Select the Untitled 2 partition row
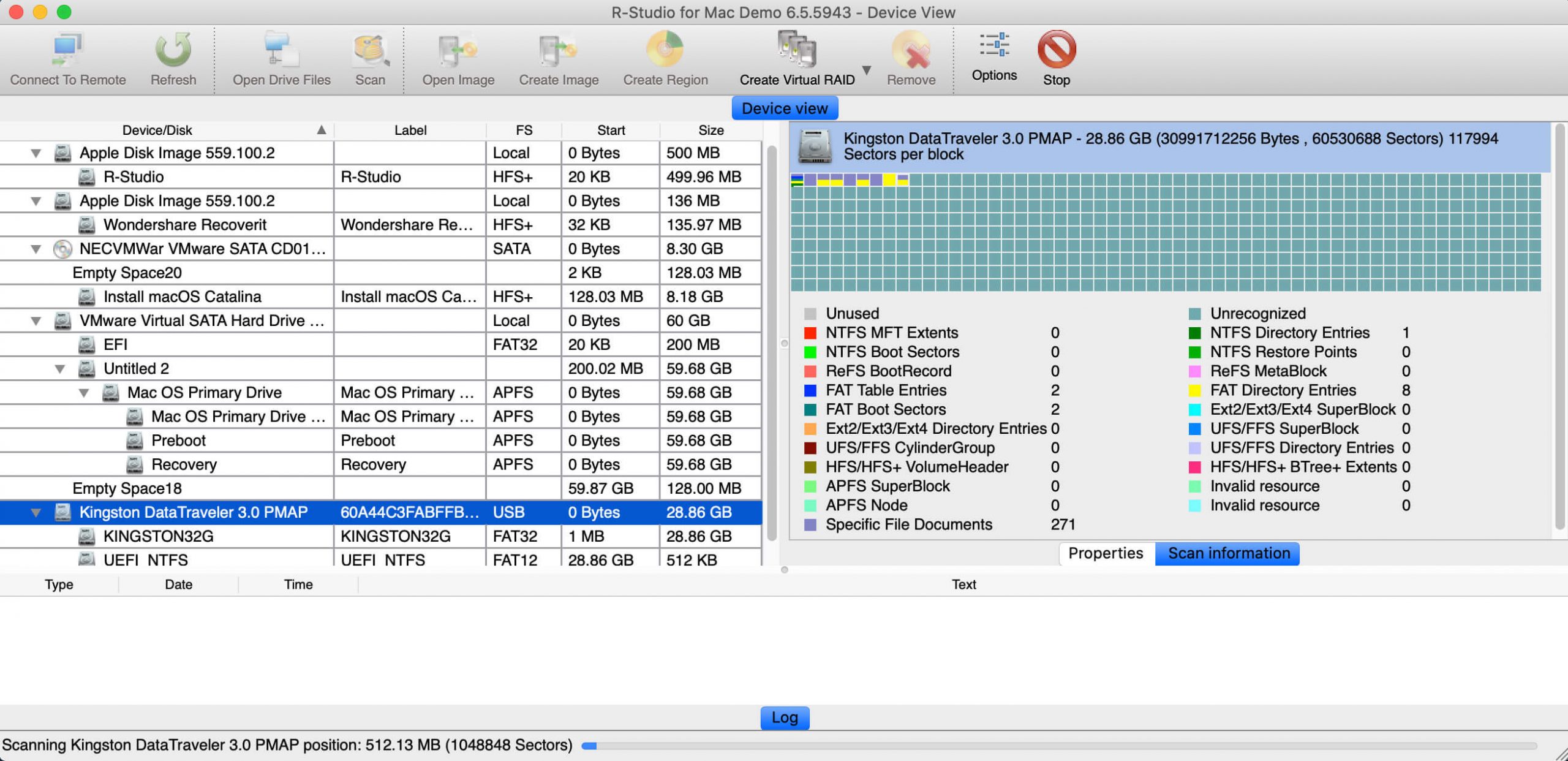This screenshot has width=1568, height=761. point(380,369)
